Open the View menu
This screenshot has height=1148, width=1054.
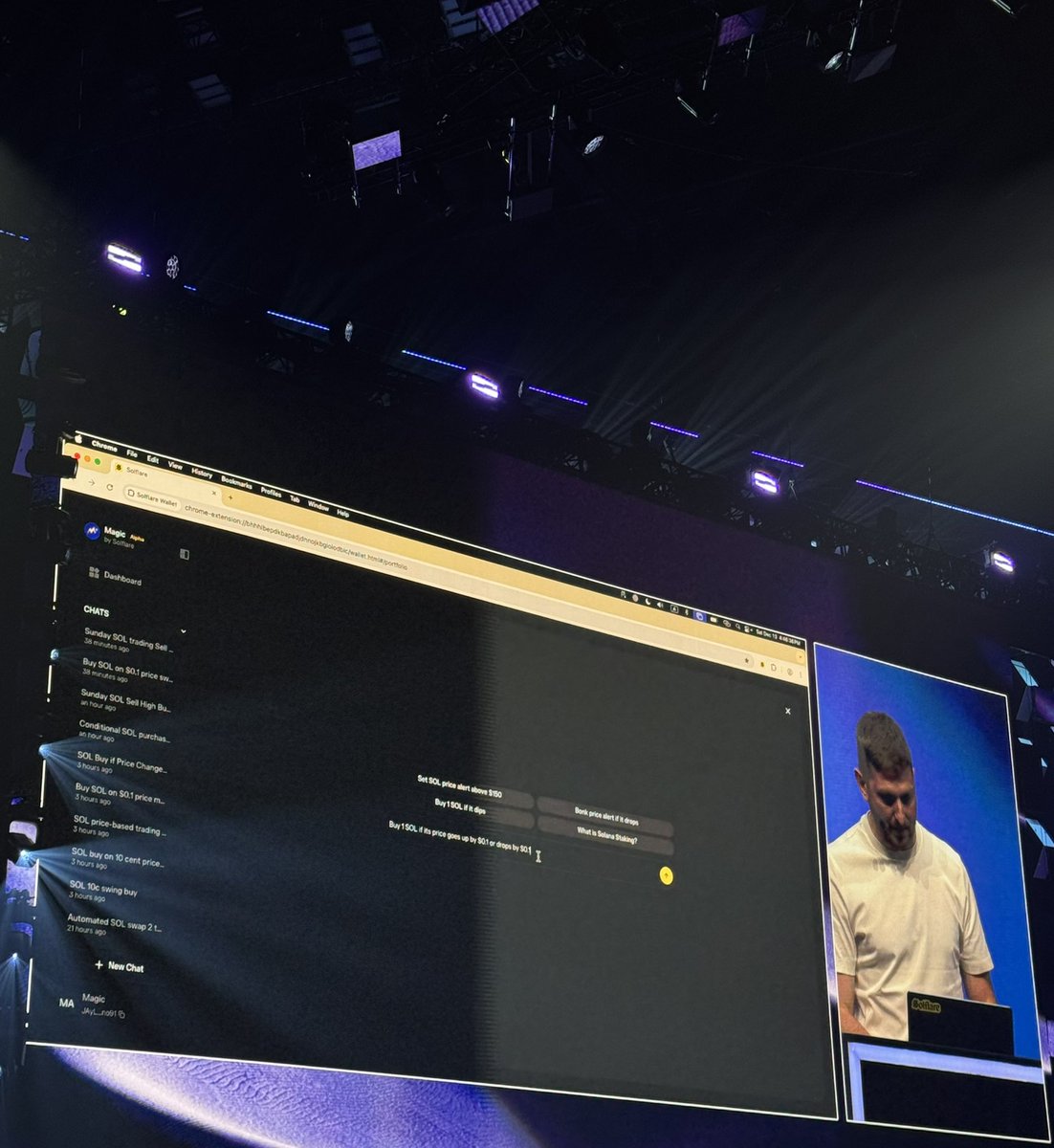click(x=176, y=466)
